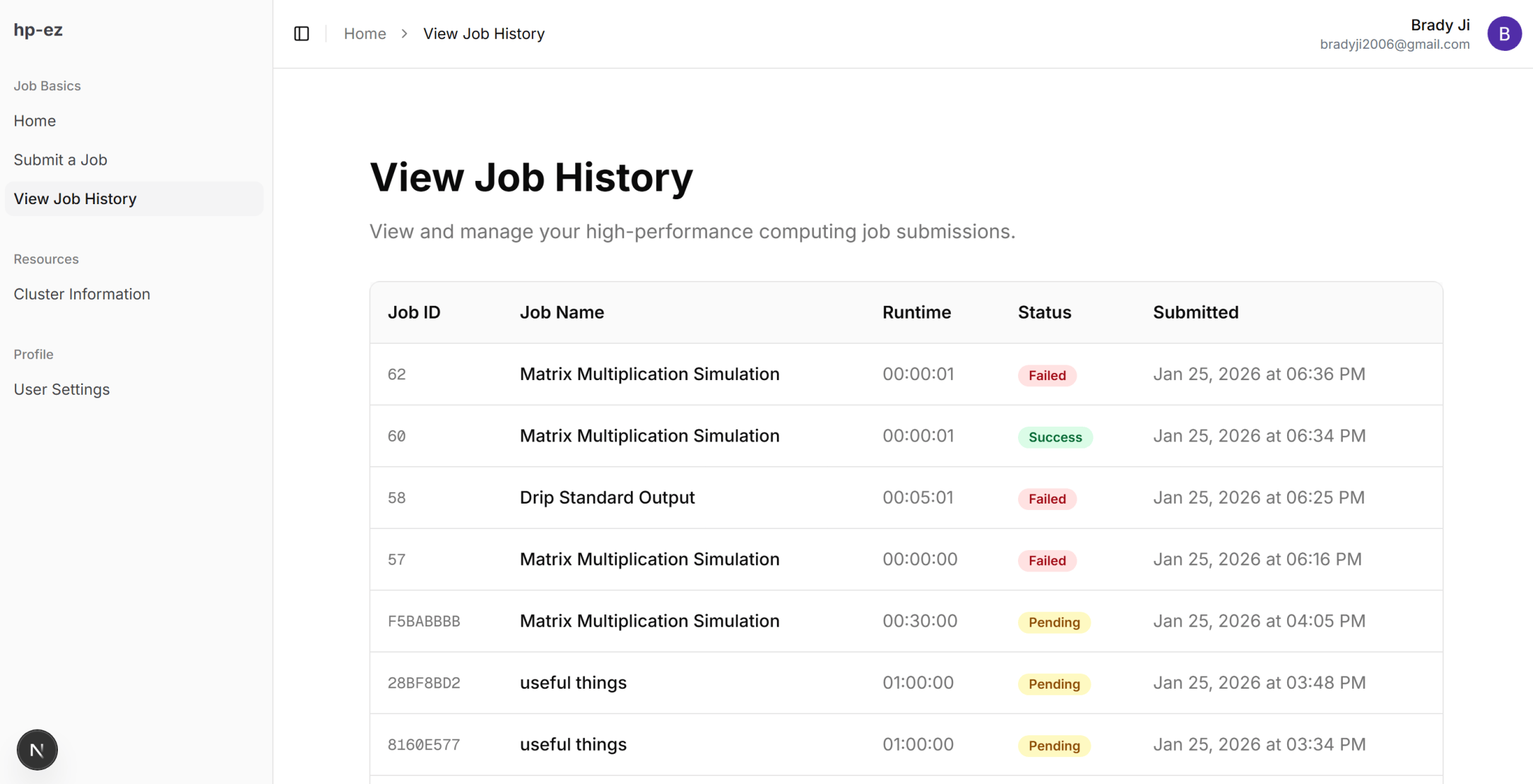Click Home breadcrumb link
Viewport: 1533px width, 784px height.
pyautogui.click(x=365, y=33)
